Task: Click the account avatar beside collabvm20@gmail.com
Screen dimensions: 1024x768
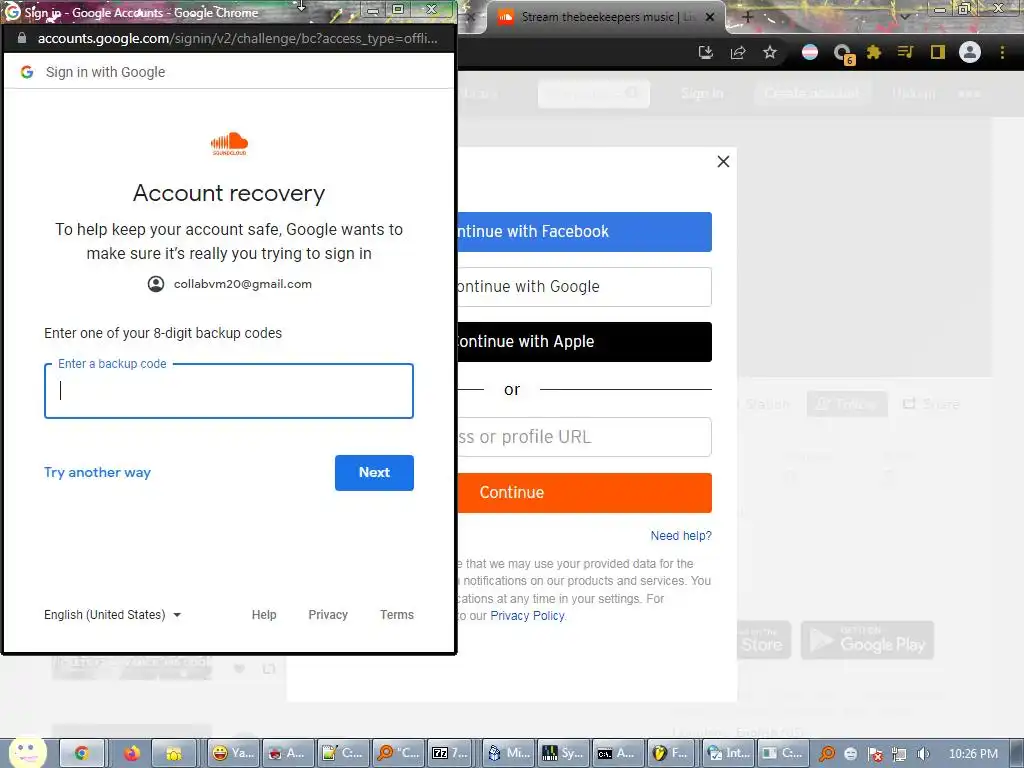Action: [x=155, y=284]
